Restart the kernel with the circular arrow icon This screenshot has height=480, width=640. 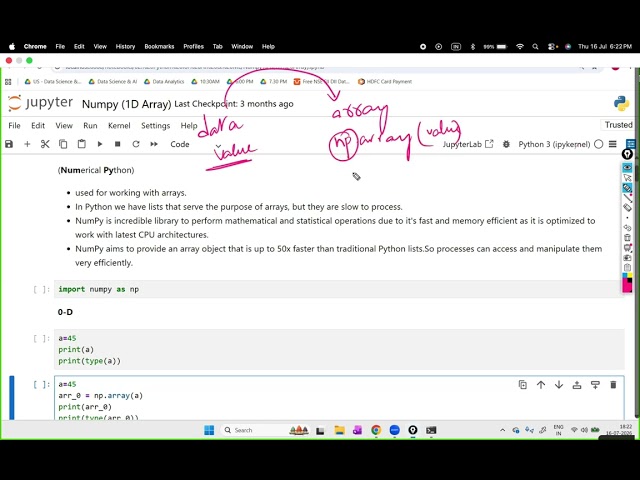pos(136,144)
